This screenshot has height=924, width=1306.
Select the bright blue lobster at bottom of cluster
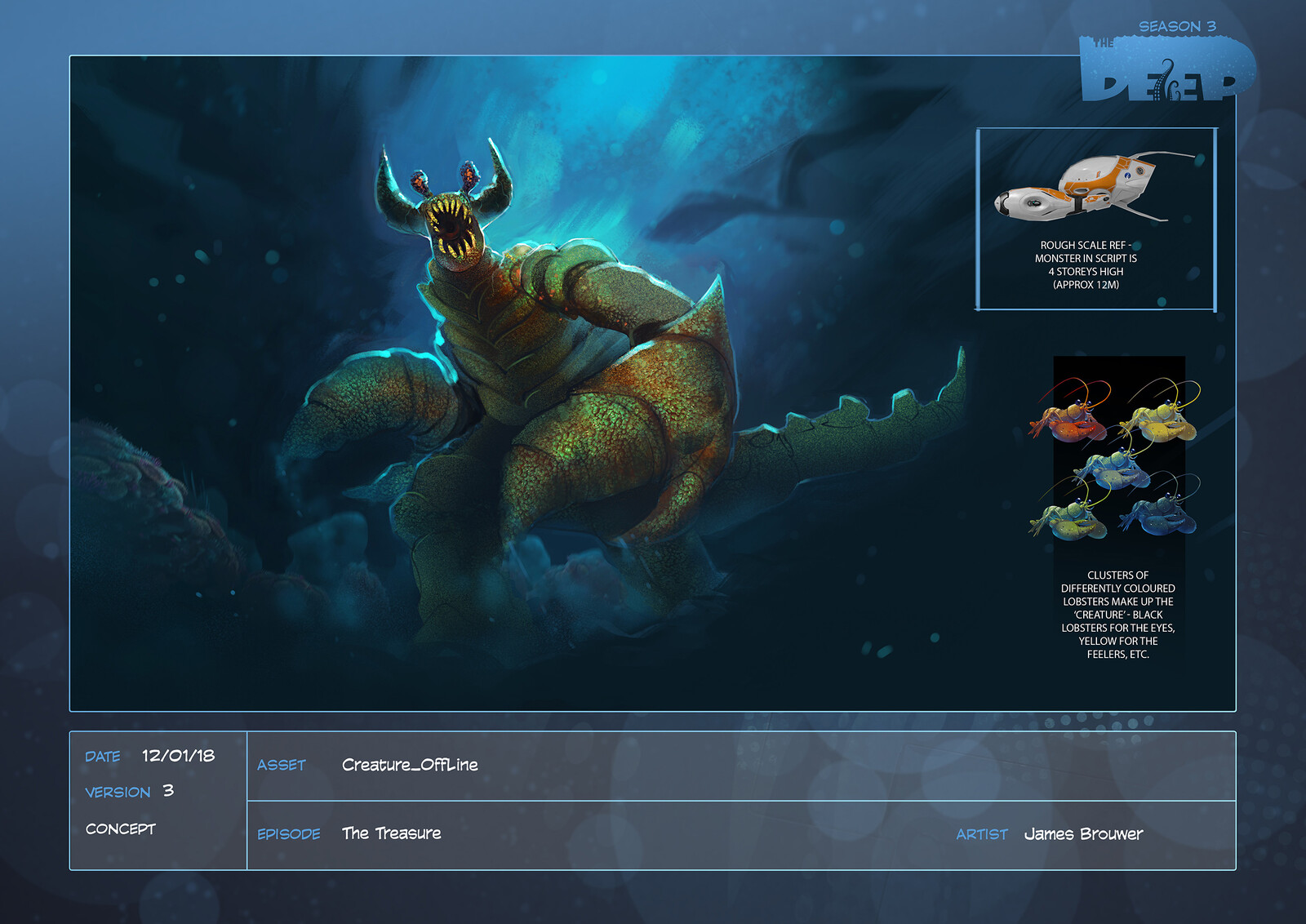[x=1160, y=508]
